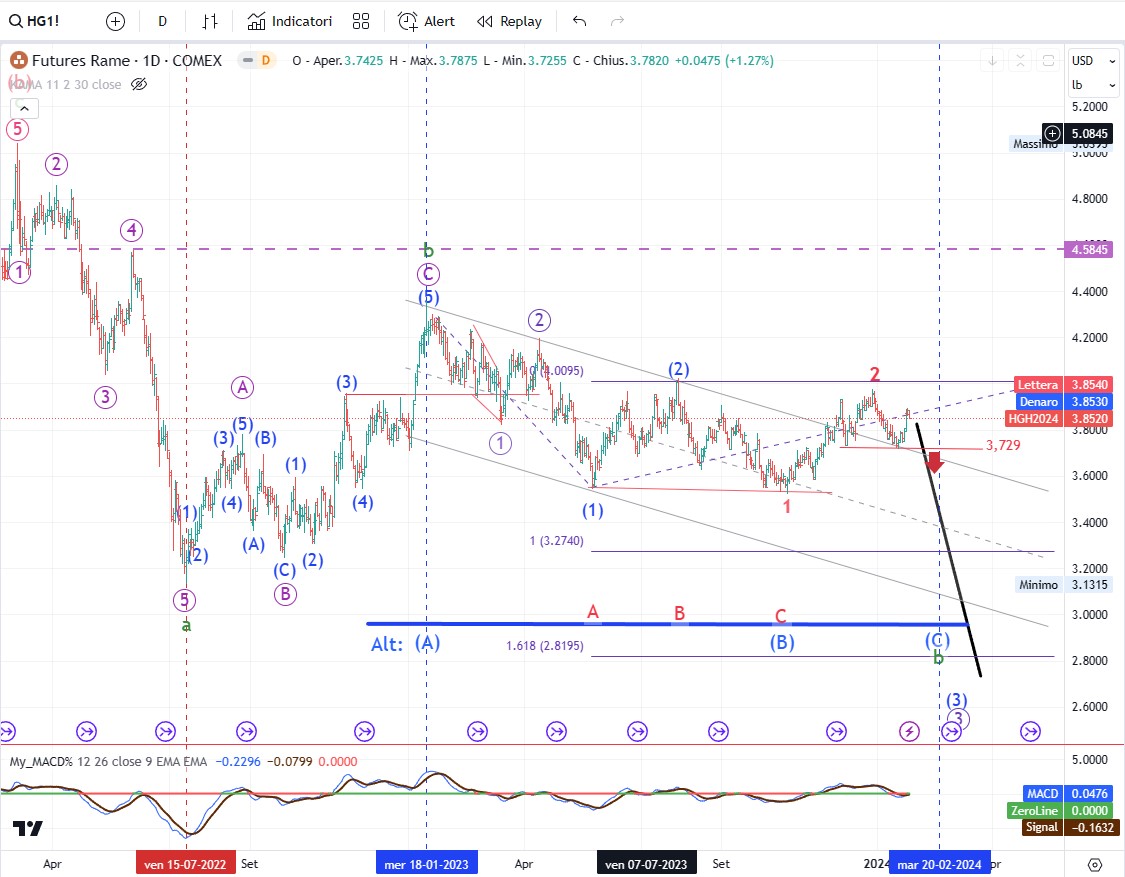Viewport: 1125px width, 877px height.
Task: Click the HGH2024 3.8520 price label
Action: click(x=1060, y=419)
